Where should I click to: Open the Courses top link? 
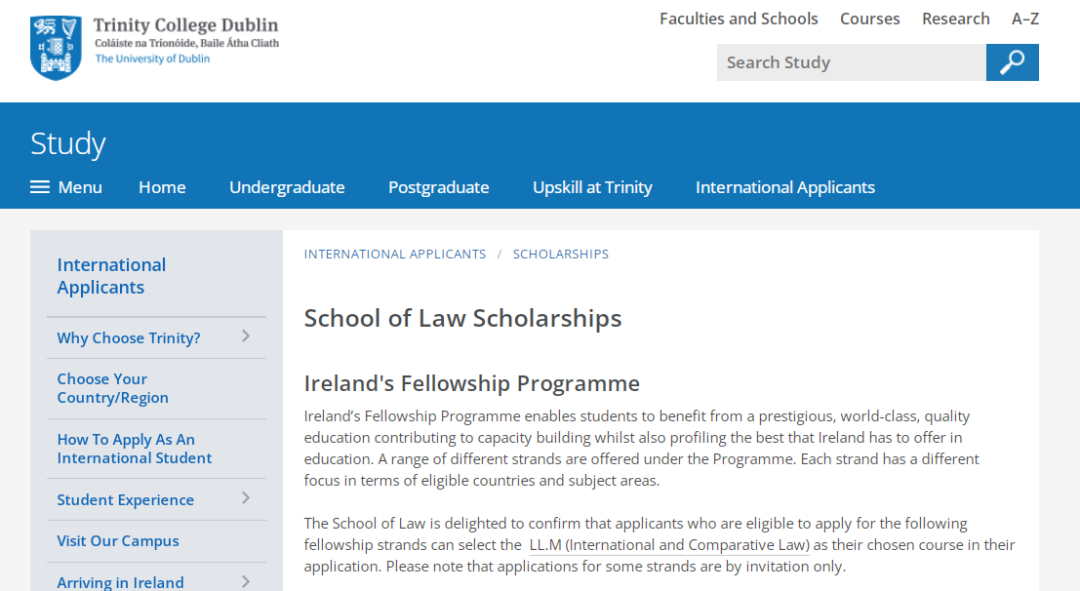(870, 19)
